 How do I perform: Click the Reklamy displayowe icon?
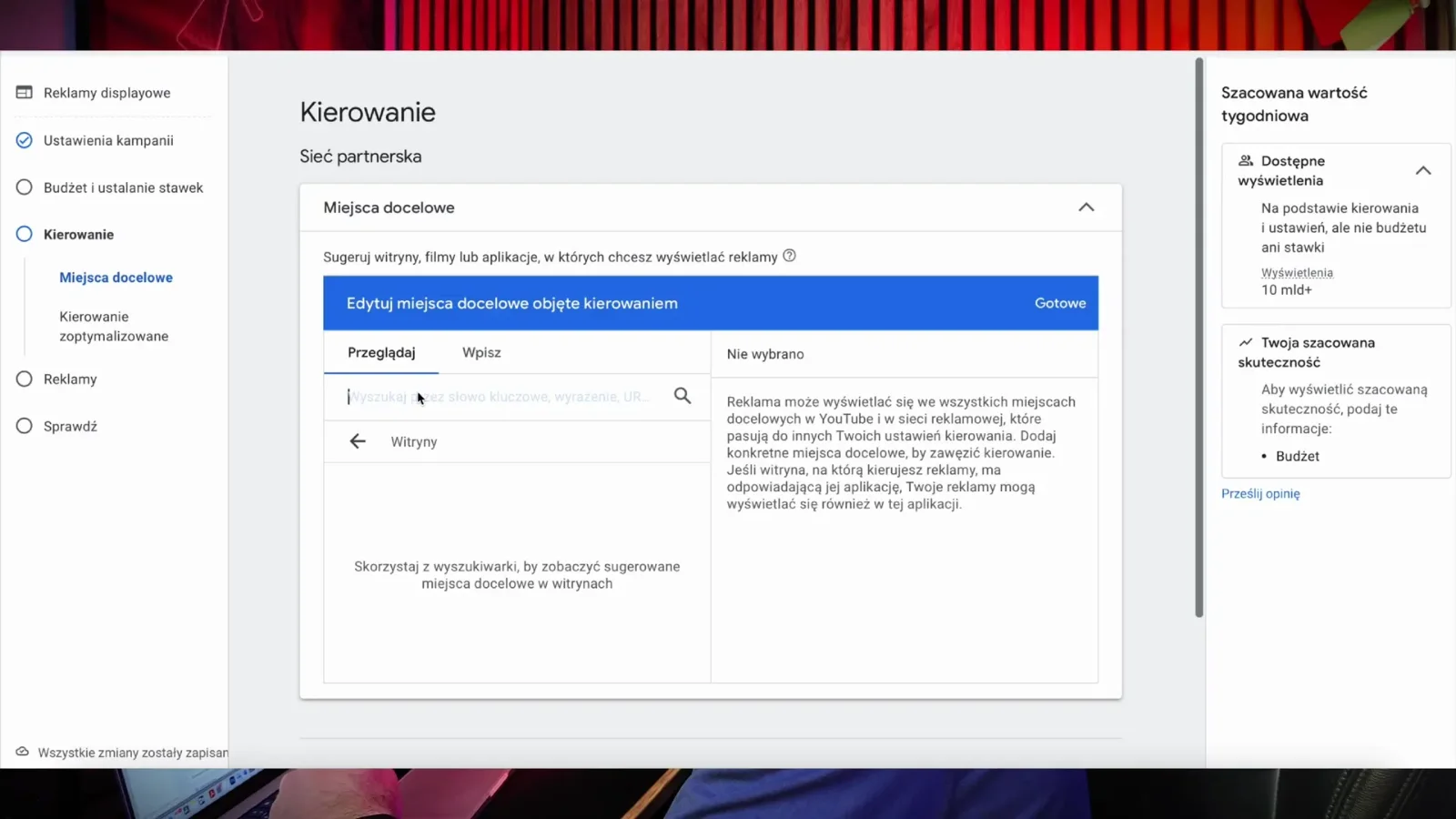(x=25, y=92)
